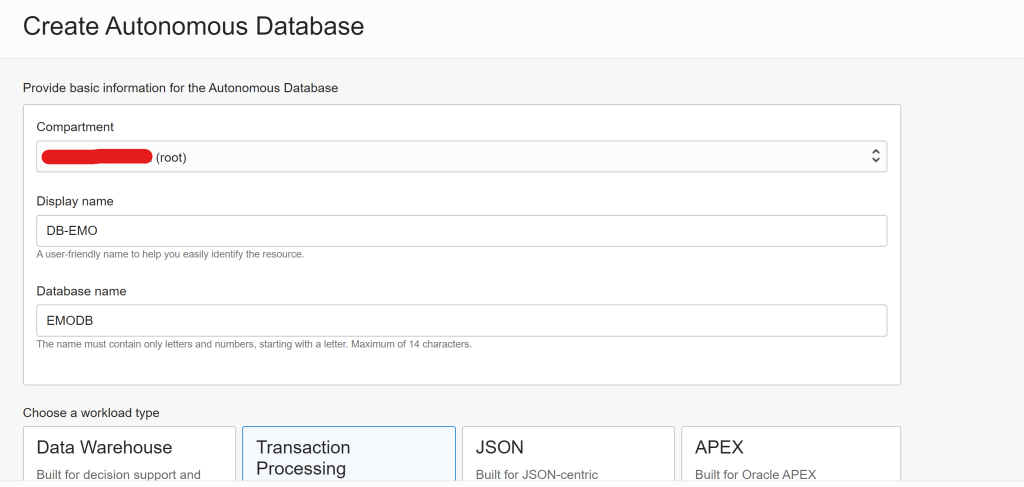Click the Database name field label
Screen dimensions: 1024x487
81,291
